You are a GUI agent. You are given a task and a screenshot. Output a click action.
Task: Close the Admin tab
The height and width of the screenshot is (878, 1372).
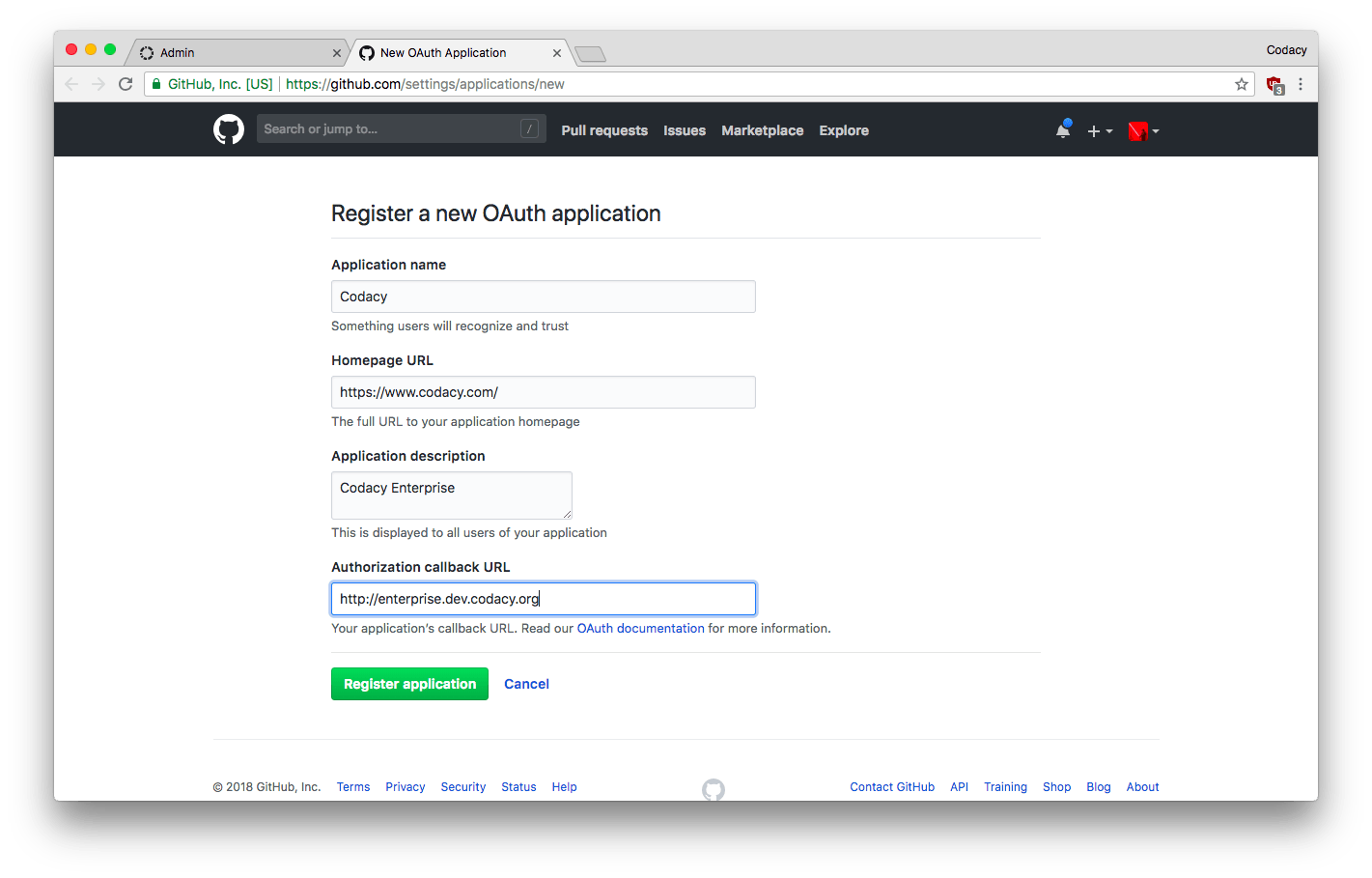[337, 53]
